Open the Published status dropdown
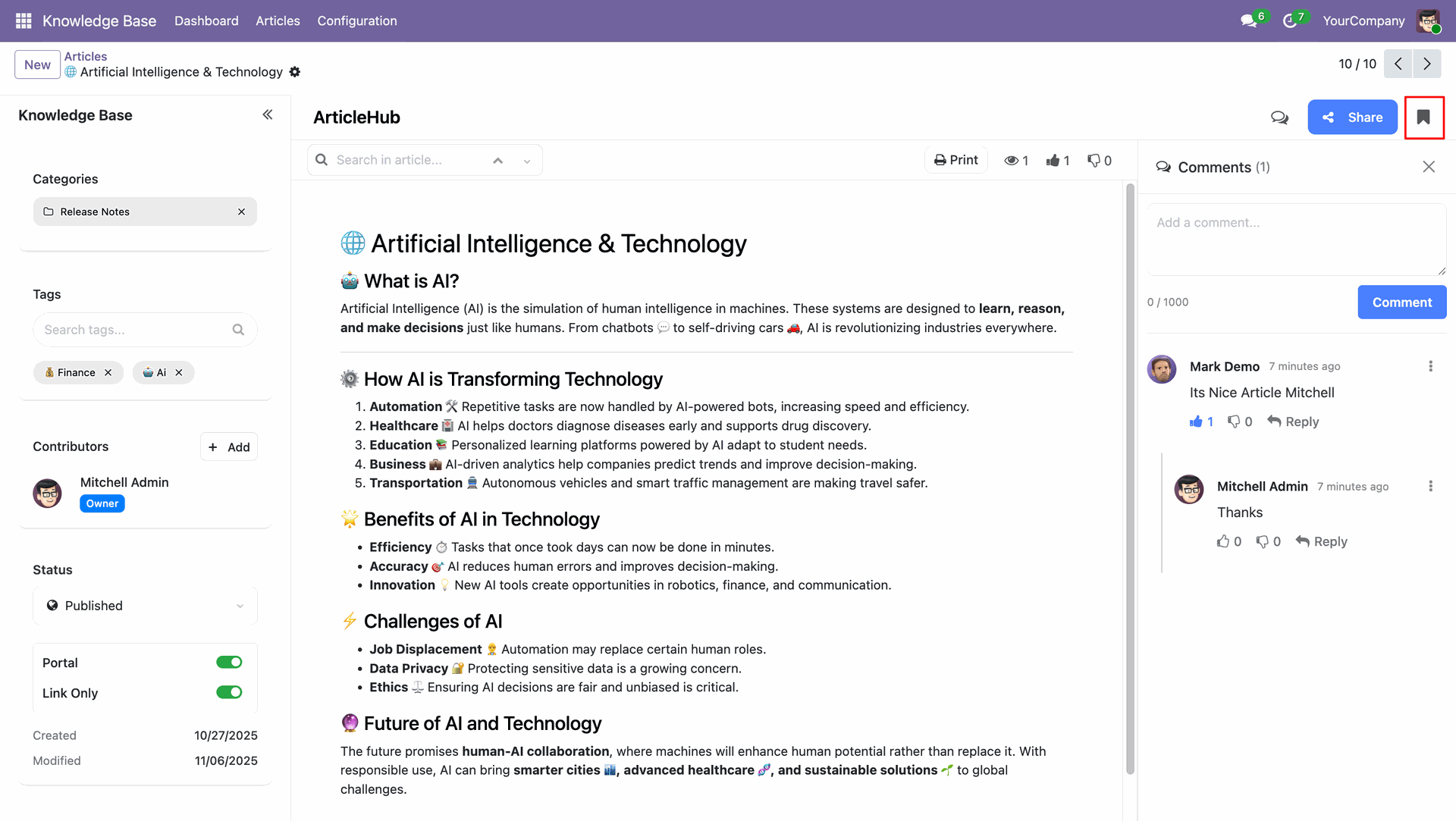 pos(145,606)
